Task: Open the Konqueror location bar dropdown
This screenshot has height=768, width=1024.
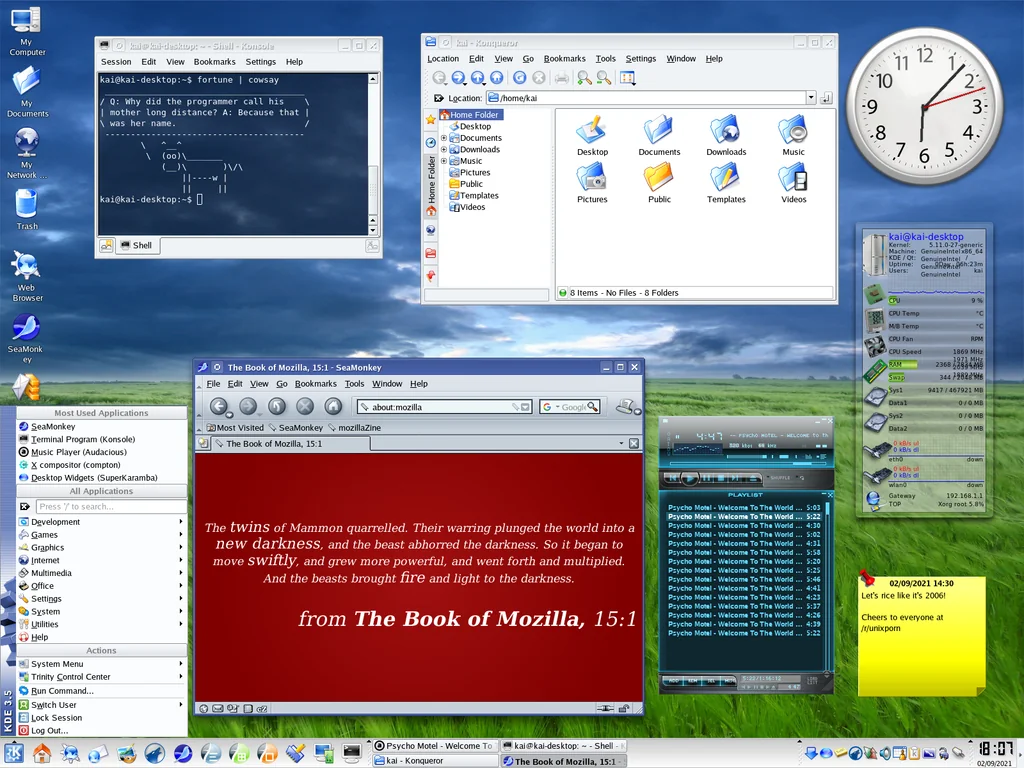Action: 810,98
